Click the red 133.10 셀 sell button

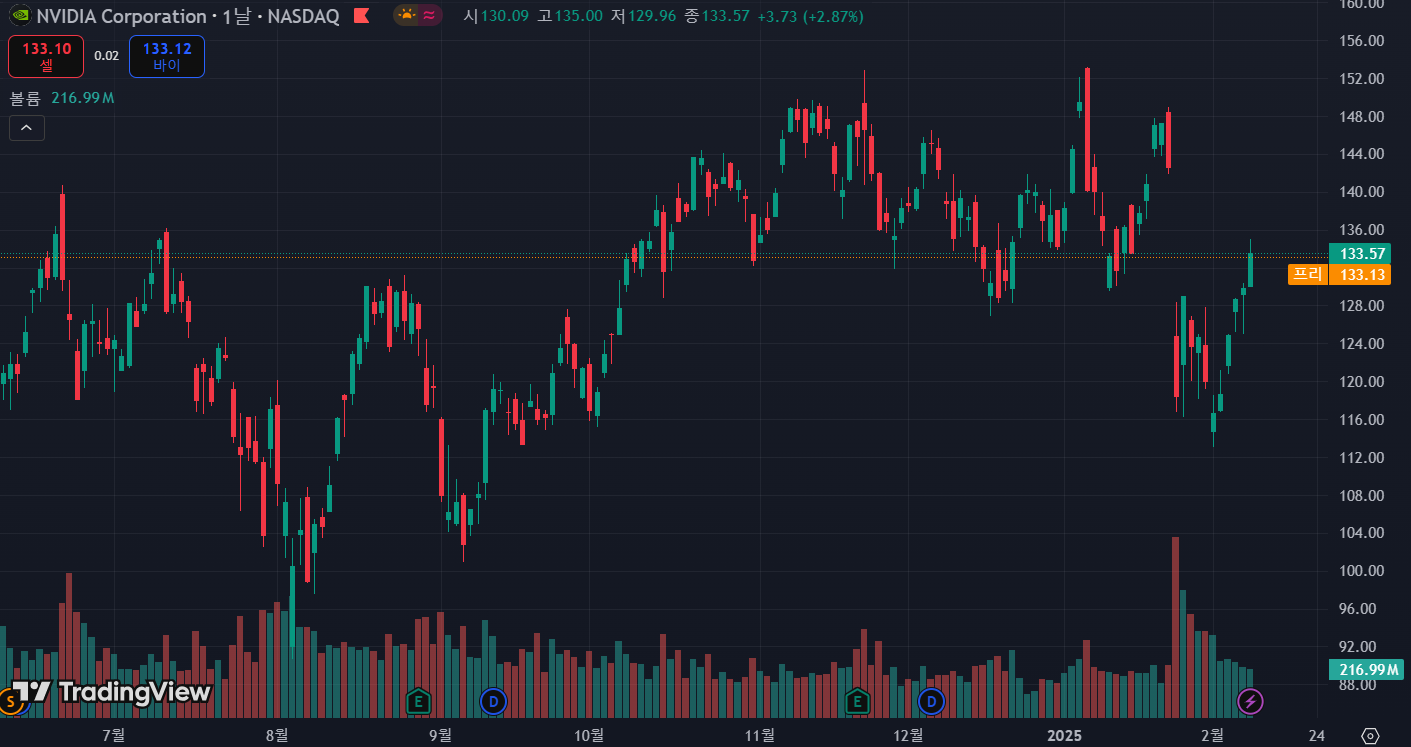[46, 56]
